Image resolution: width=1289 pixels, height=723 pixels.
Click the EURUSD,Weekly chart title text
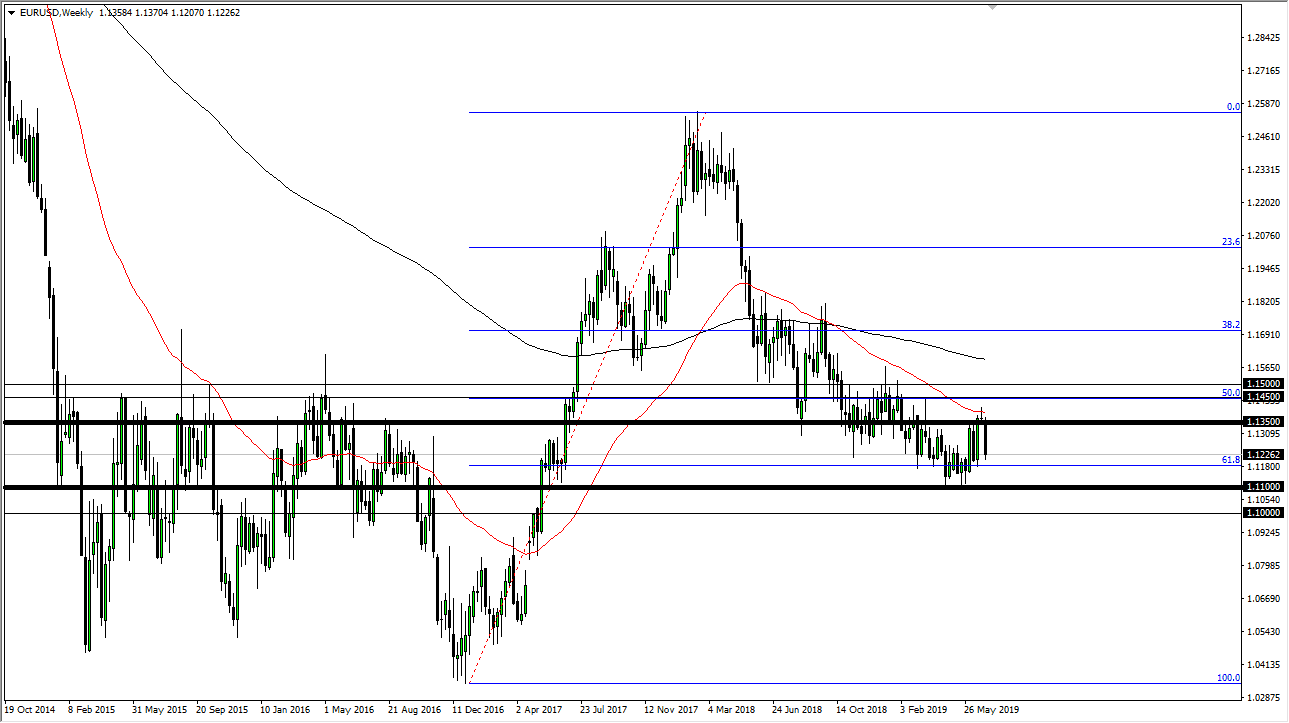54,15
